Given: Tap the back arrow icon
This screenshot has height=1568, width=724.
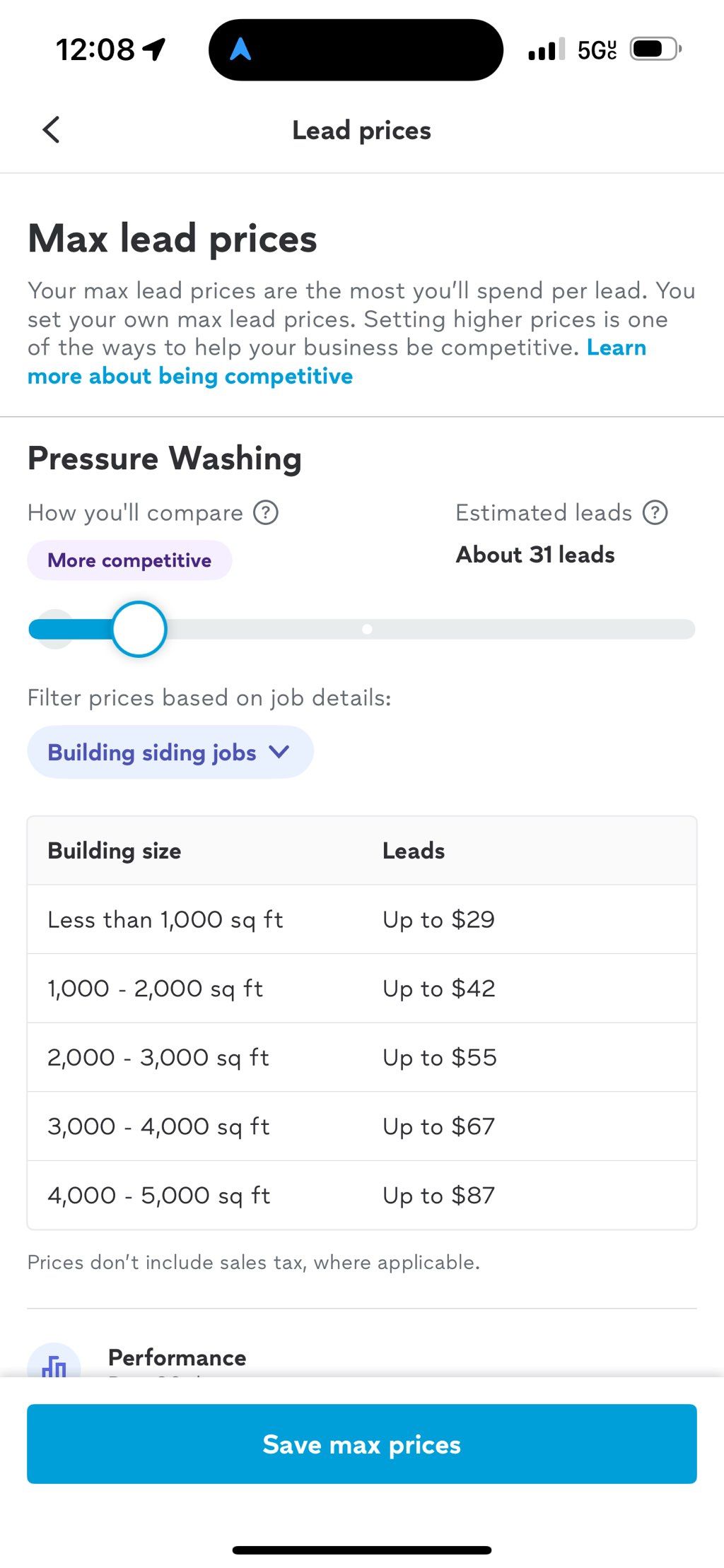Looking at the screenshot, I should 51,130.
